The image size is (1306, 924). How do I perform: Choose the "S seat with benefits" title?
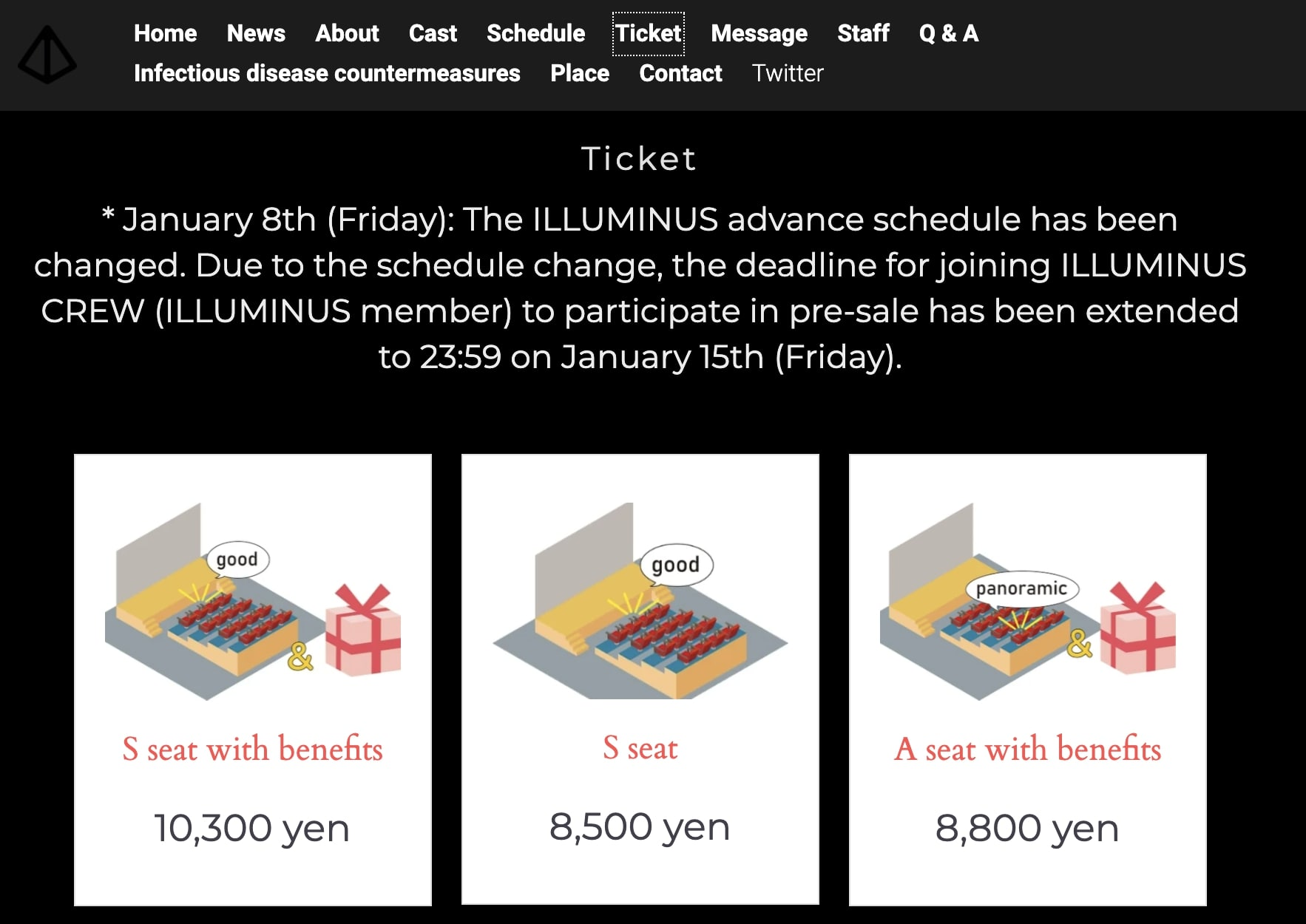coord(253,749)
